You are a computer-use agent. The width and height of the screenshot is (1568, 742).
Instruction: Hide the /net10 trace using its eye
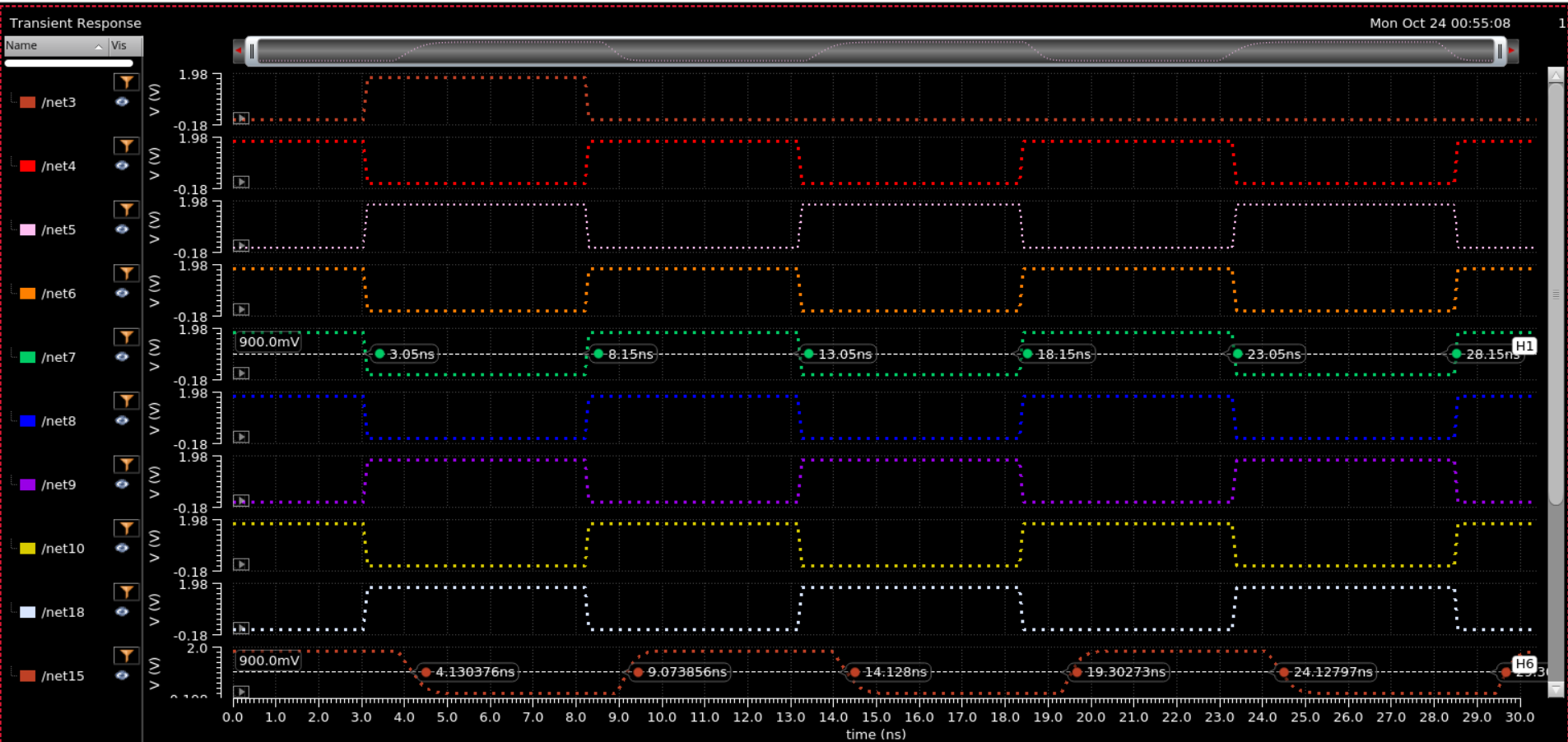point(122,548)
